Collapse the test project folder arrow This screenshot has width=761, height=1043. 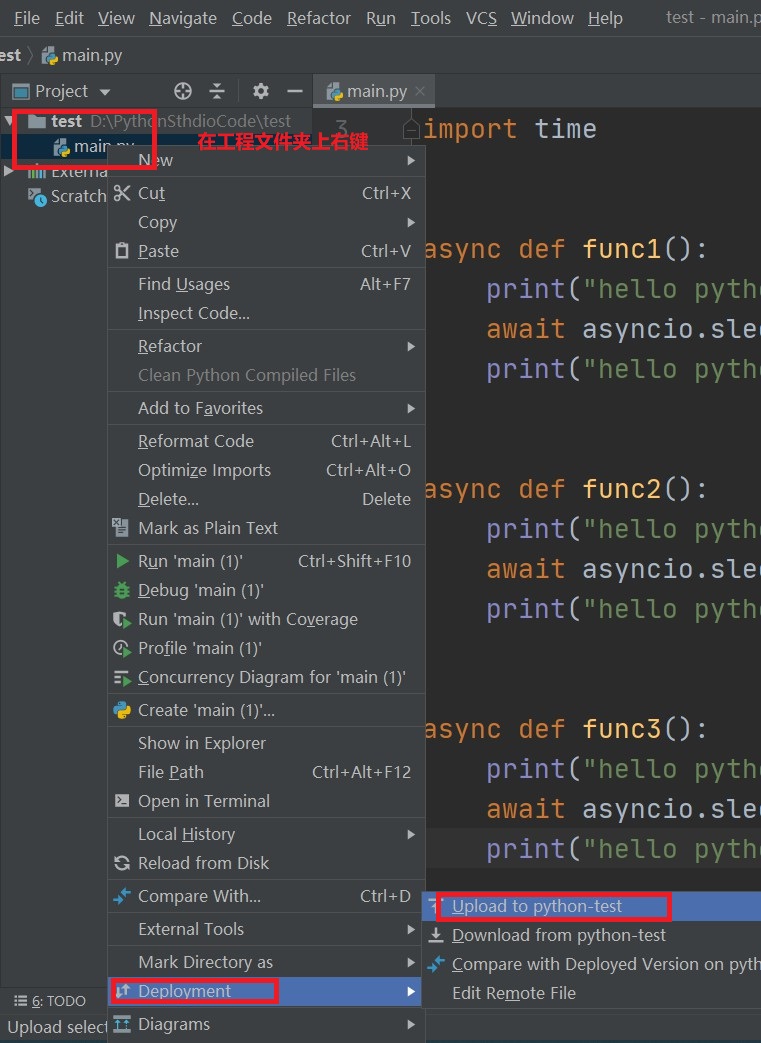coord(9,120)
